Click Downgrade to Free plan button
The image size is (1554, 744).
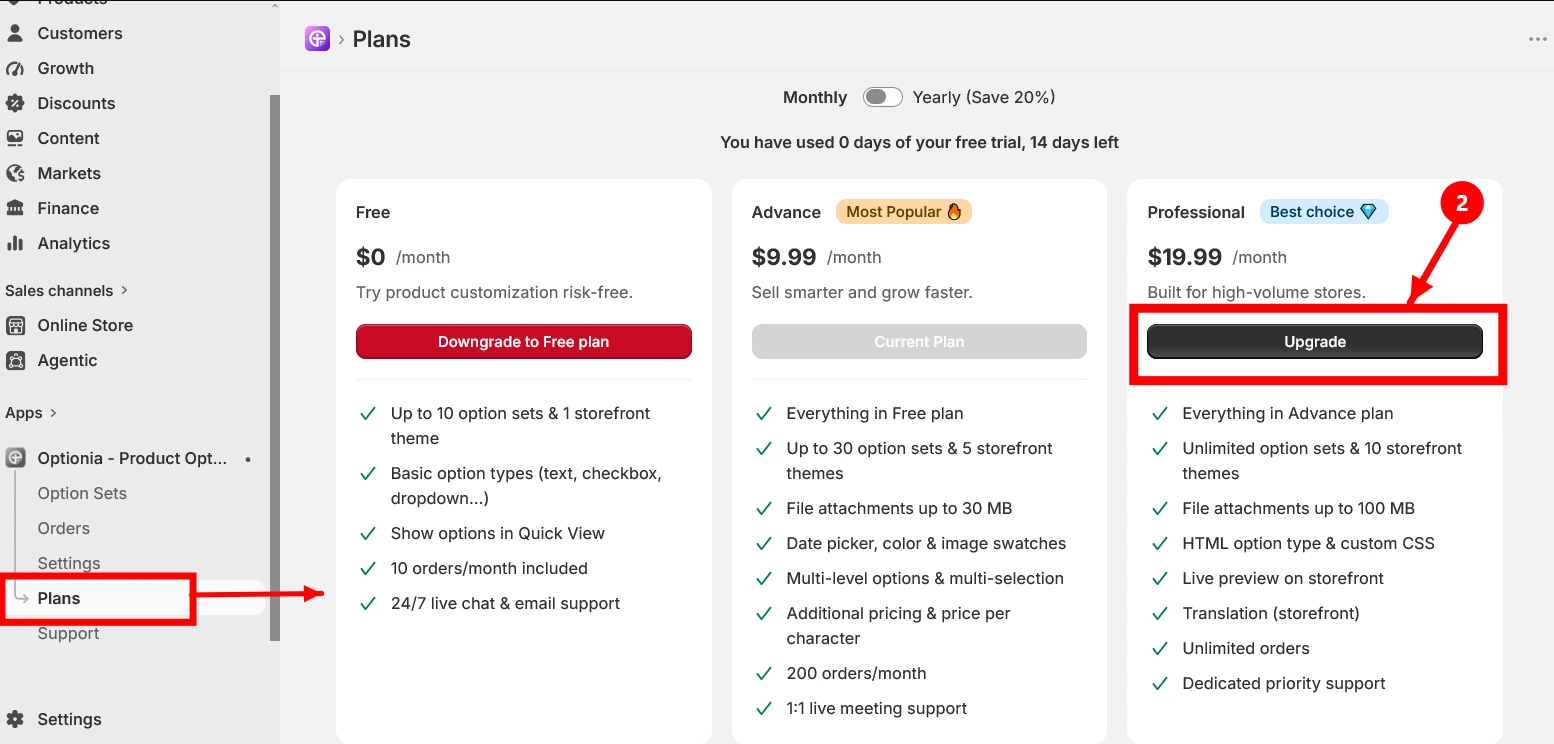523,341
